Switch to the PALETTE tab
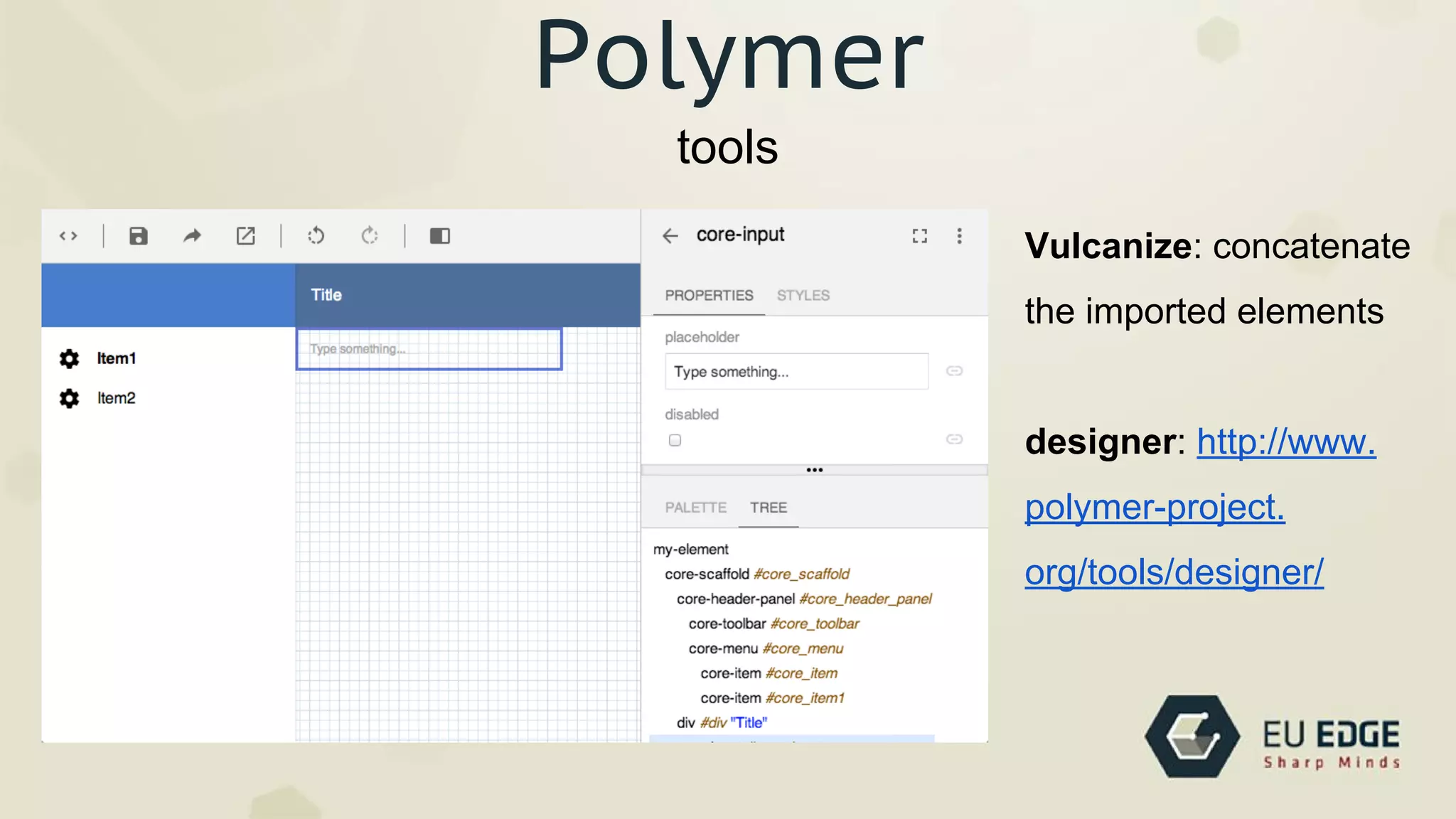 pos(695,508)
